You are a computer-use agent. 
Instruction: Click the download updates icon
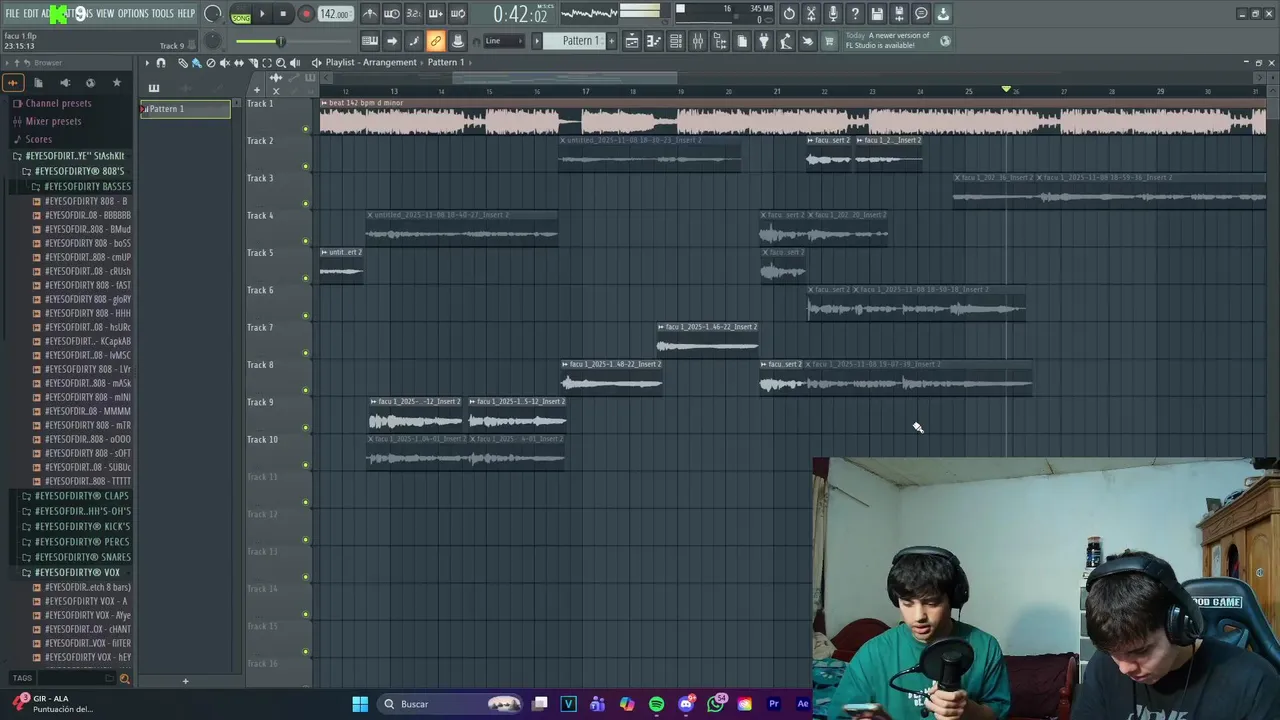[943, 14]
